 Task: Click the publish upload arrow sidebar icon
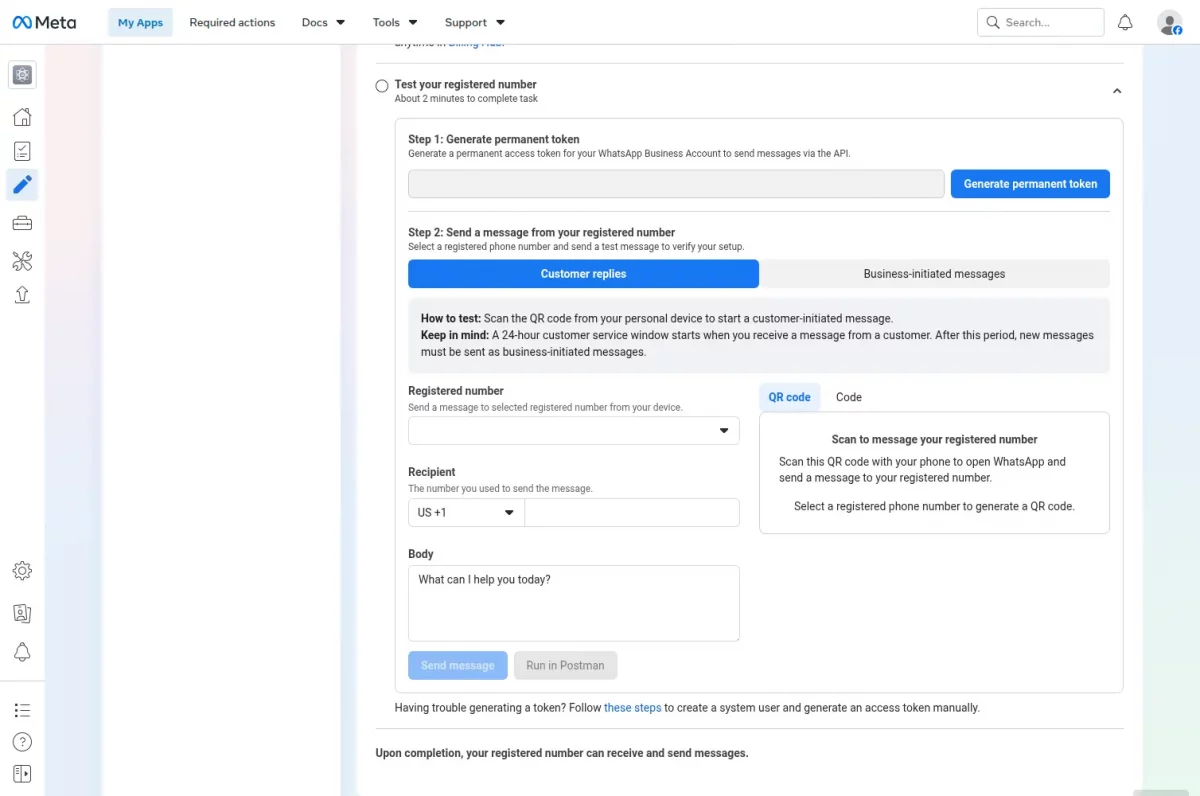pos(22,294)
